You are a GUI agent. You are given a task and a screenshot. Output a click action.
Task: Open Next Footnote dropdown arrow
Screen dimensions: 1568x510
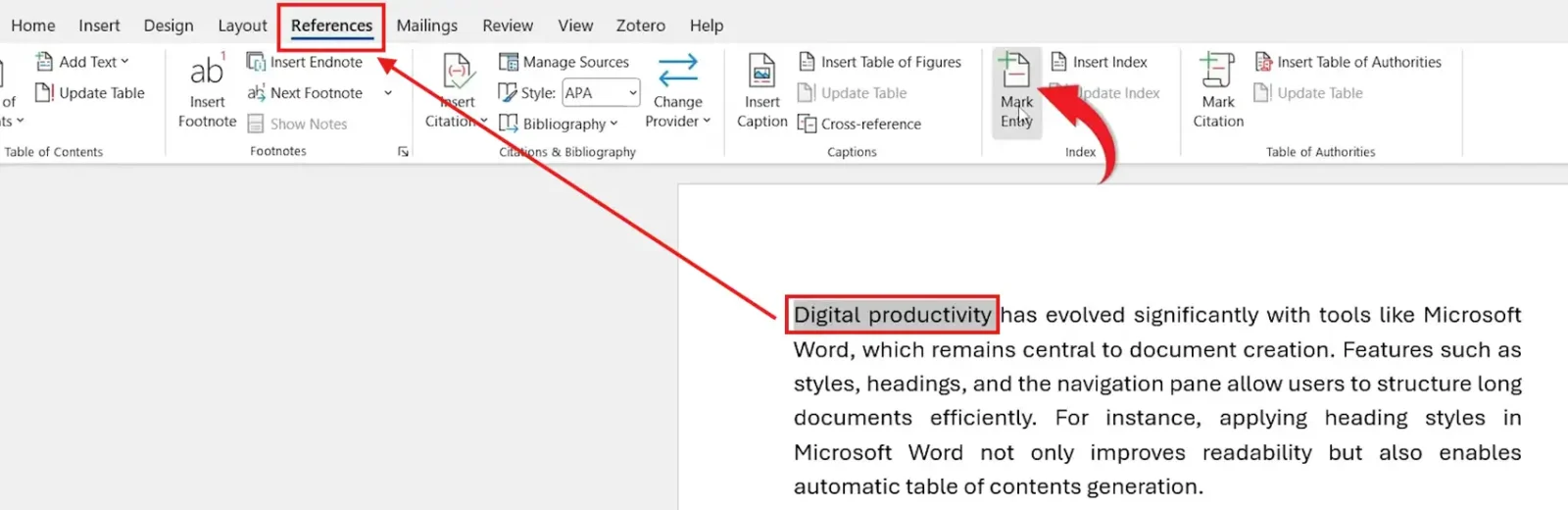coord(388,93)
